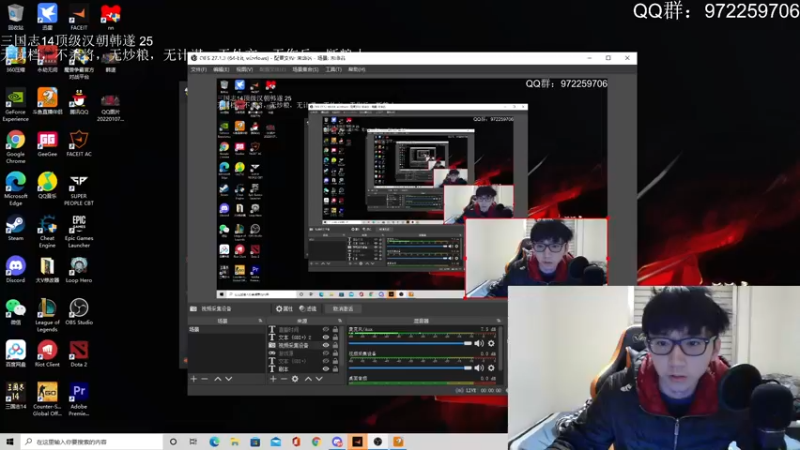Open the 腾讯QQ penguin desktop icon
This screenshot has width=800, height=450.
point(79,101)
